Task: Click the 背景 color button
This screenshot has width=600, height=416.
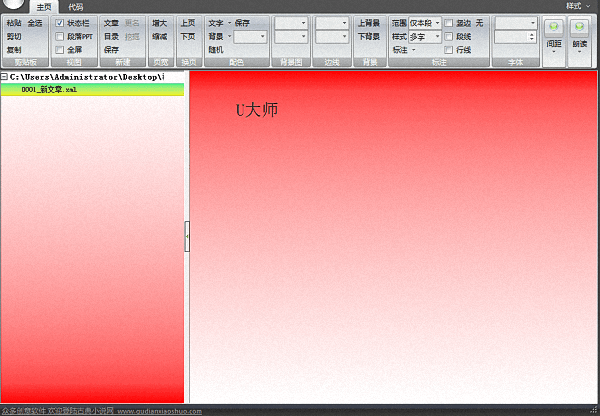Action: click(x=216, y=37)
